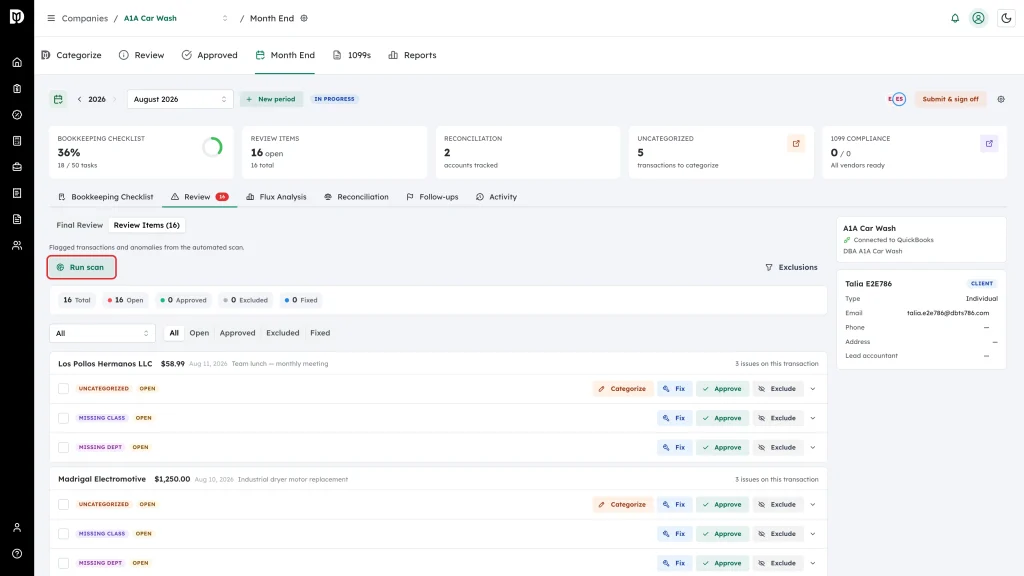Open the clipboard sidebar icon
Screen dimensions: 1024x576
17,89
